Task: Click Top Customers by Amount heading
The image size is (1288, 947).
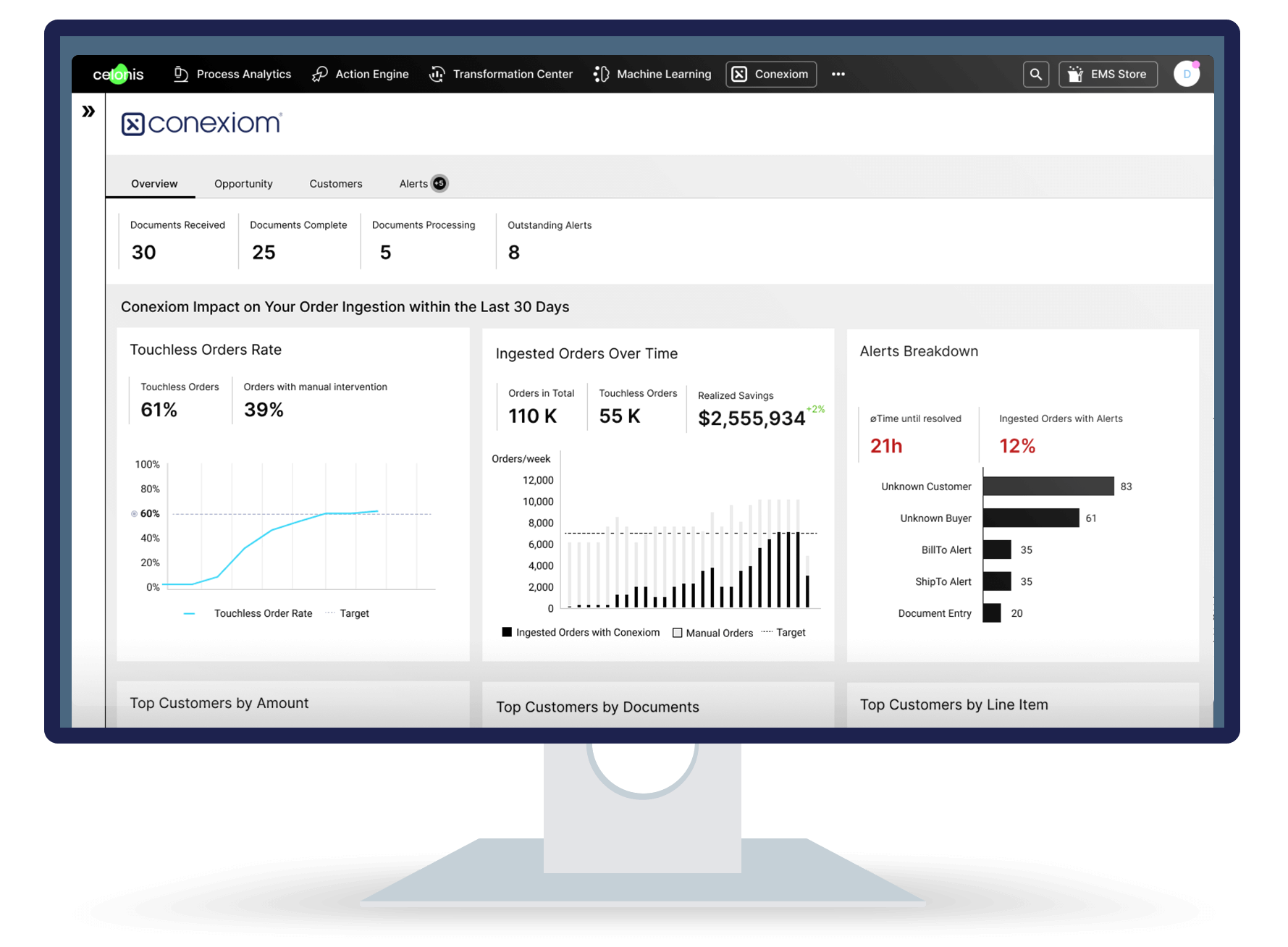Action: pos(219,703)
